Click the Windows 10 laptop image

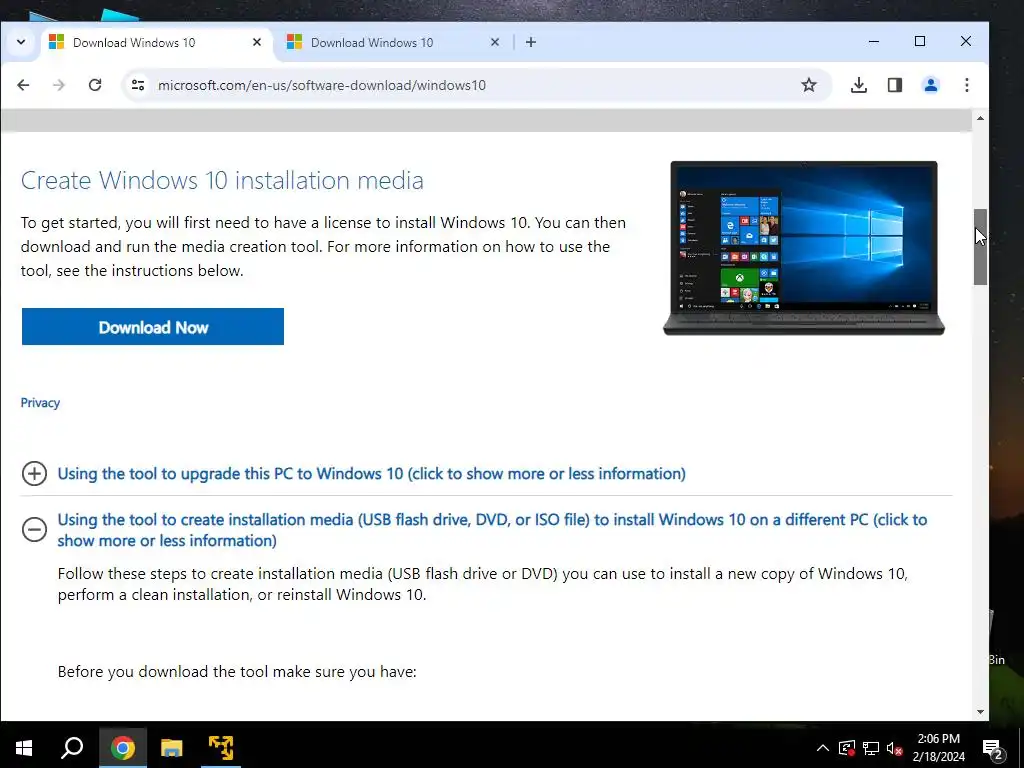pos(804,248)
